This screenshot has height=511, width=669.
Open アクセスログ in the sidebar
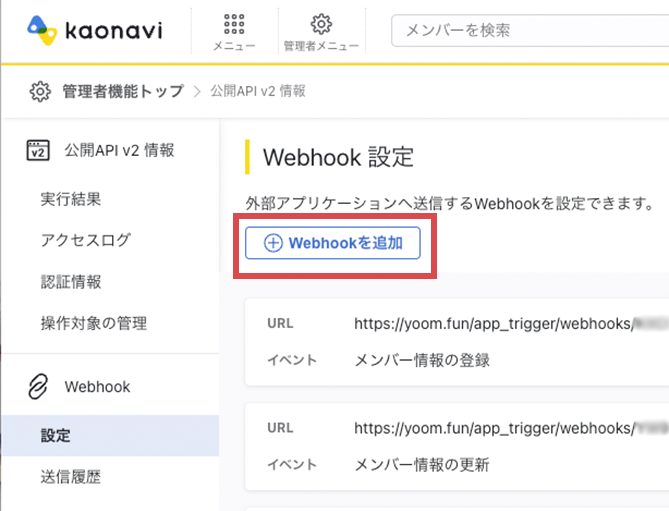(x=86, y=240)
